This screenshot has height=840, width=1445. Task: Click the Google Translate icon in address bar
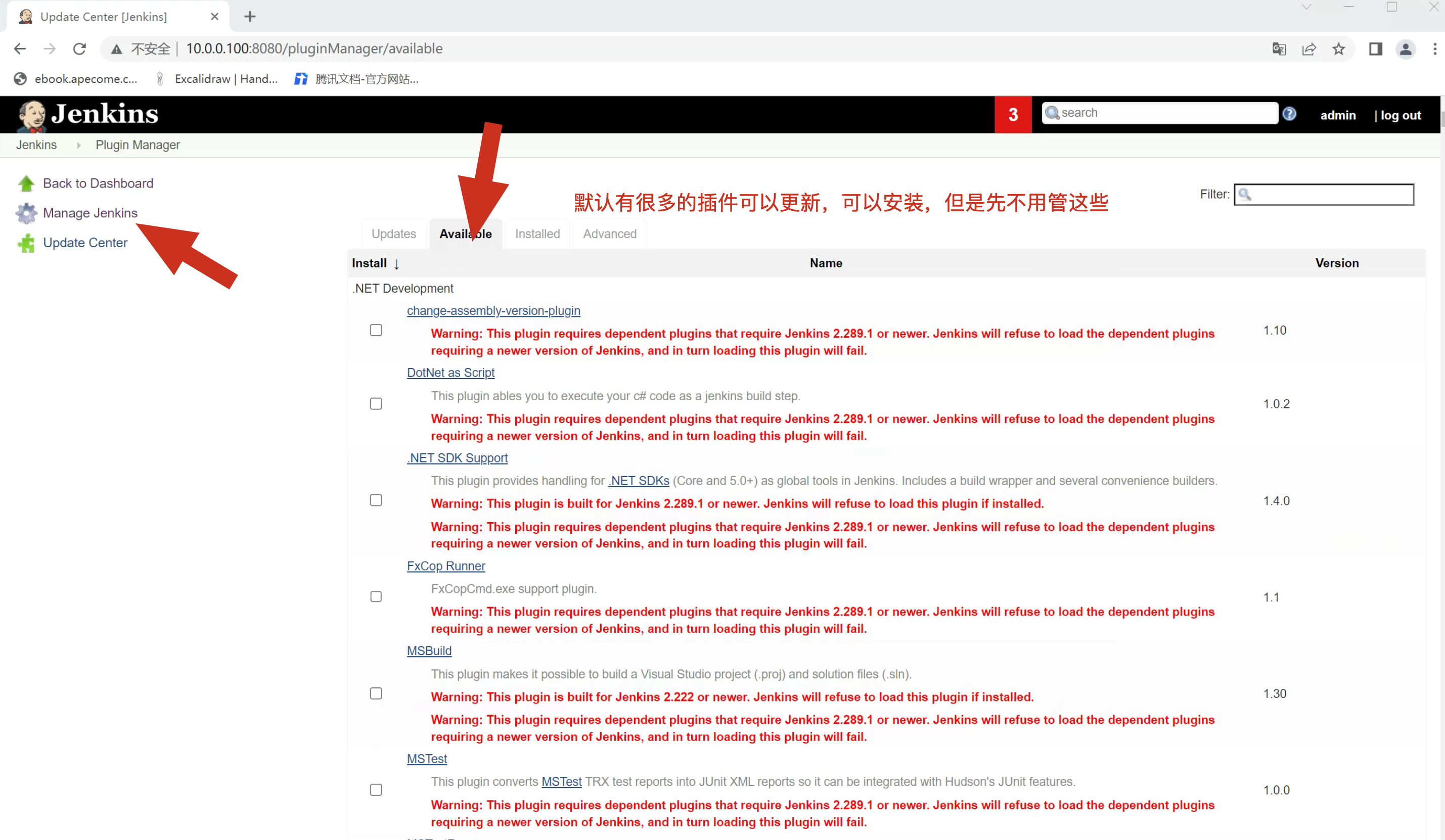(x=1279, y=49)
